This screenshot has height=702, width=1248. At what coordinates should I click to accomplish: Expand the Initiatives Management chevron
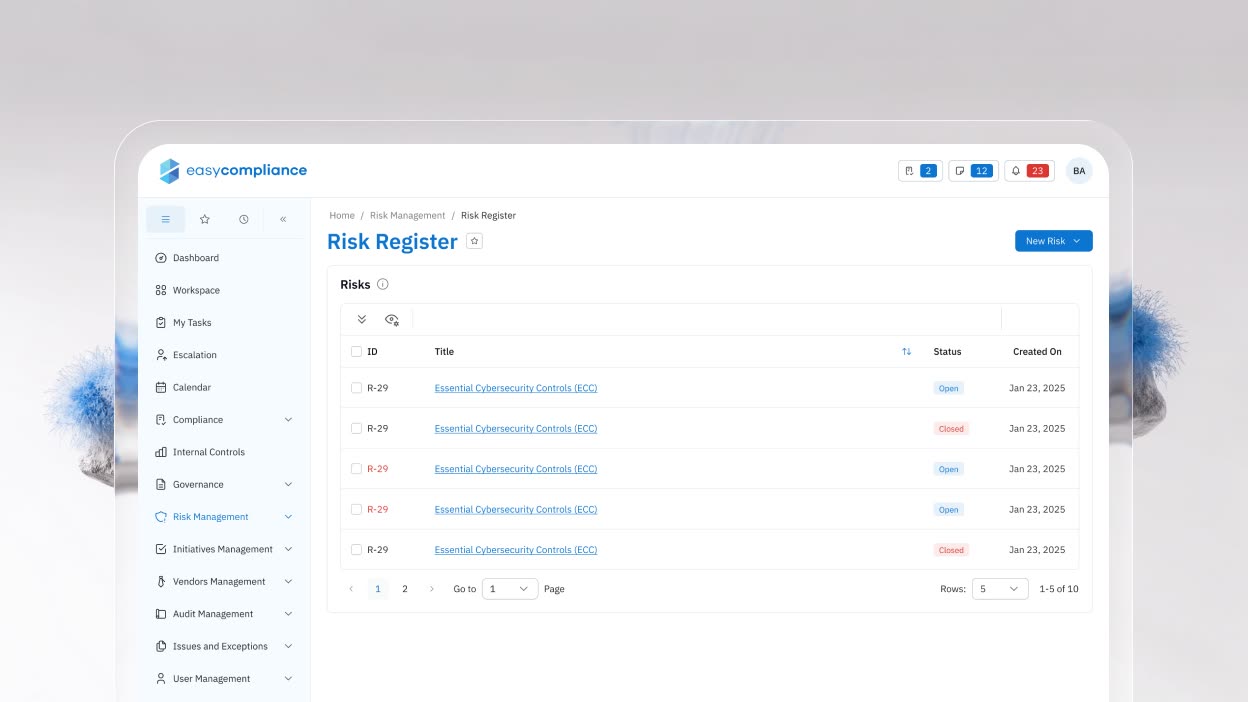[289, 549]
